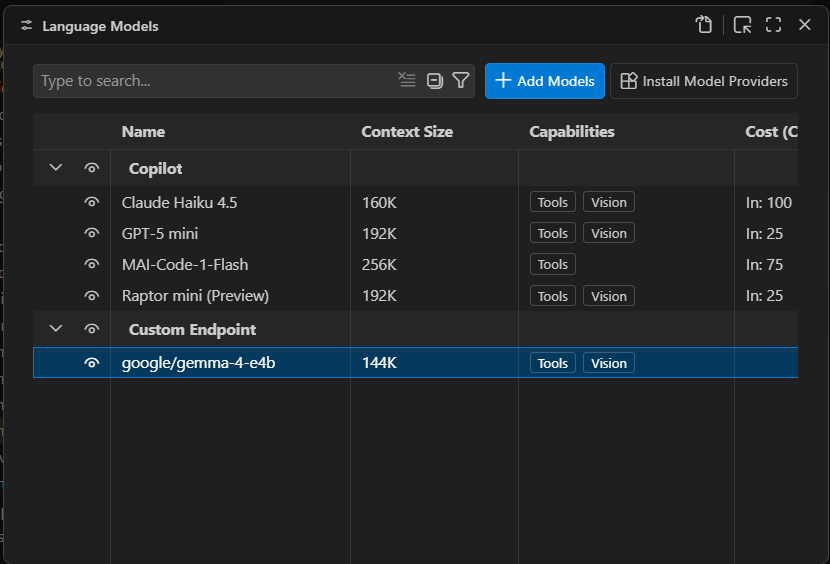The width and height of the screenshot is (830, 564).
Task: Select the google/gemma-4-e4b model name
Action: 199,363
